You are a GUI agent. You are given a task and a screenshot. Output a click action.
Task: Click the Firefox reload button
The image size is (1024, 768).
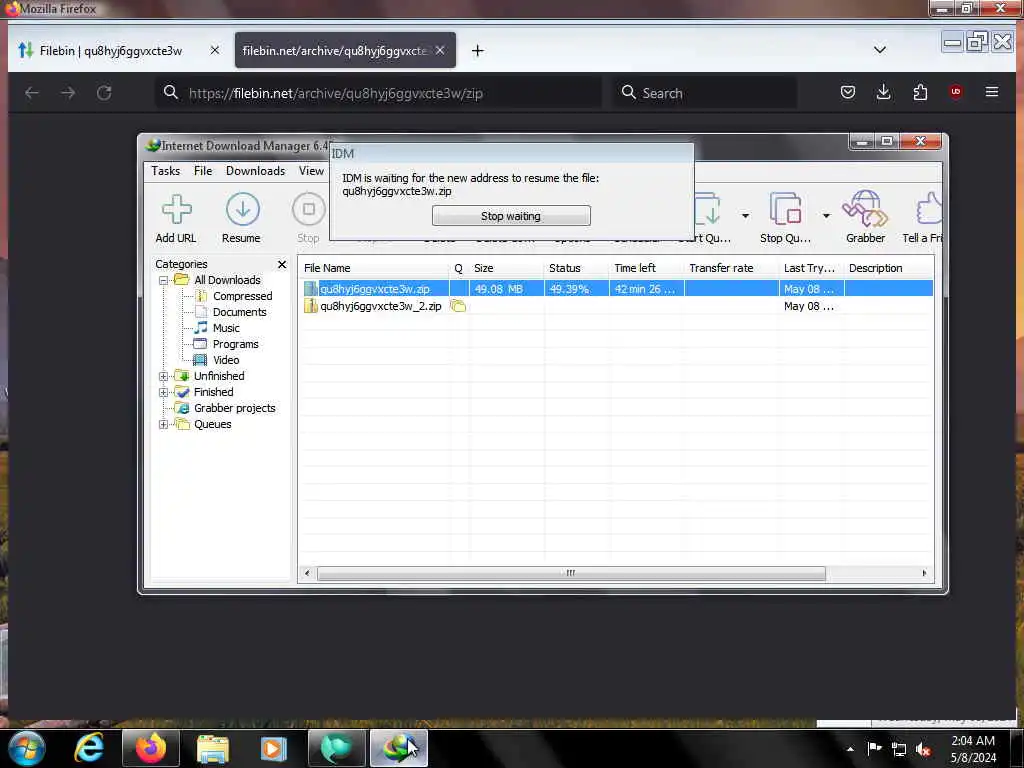tap(104, 93)
